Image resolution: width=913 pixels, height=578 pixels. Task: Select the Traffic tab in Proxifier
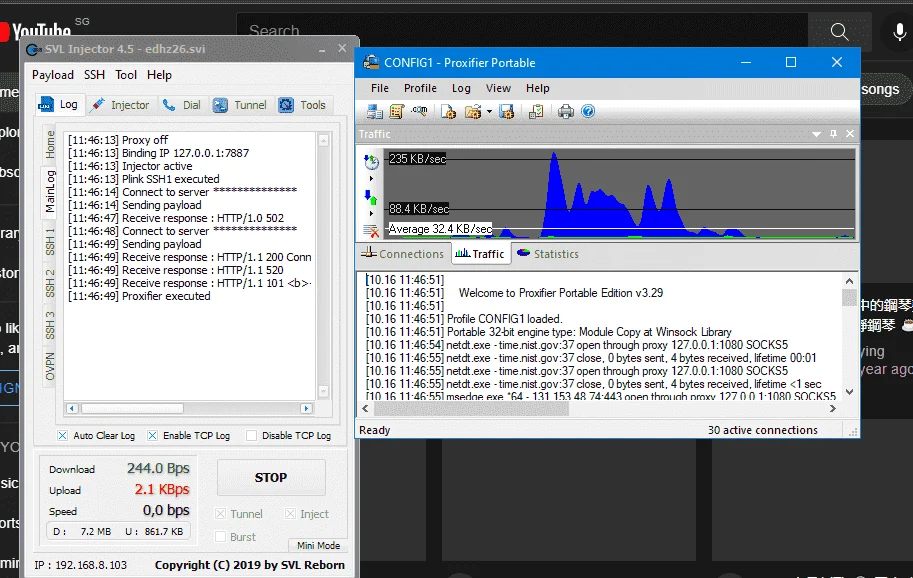pos(480,254)
